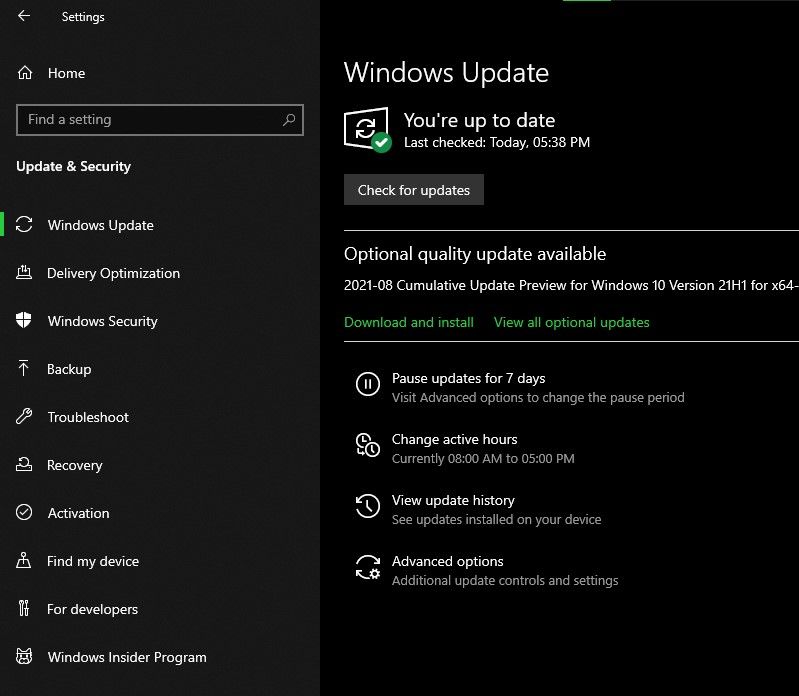The height and width of the screenshot is (696, 799).
Task: Click the Backup arrow icon
Action: pos(23,368)
